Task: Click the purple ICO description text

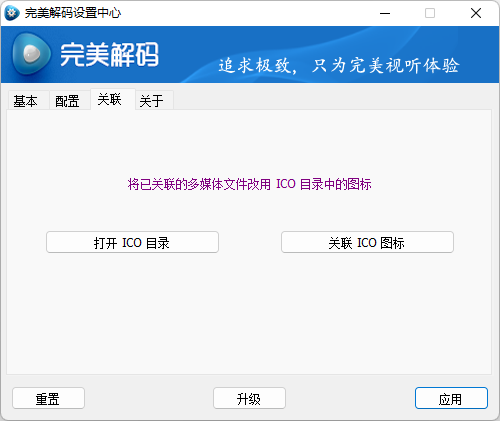Action: coord(249,184)
